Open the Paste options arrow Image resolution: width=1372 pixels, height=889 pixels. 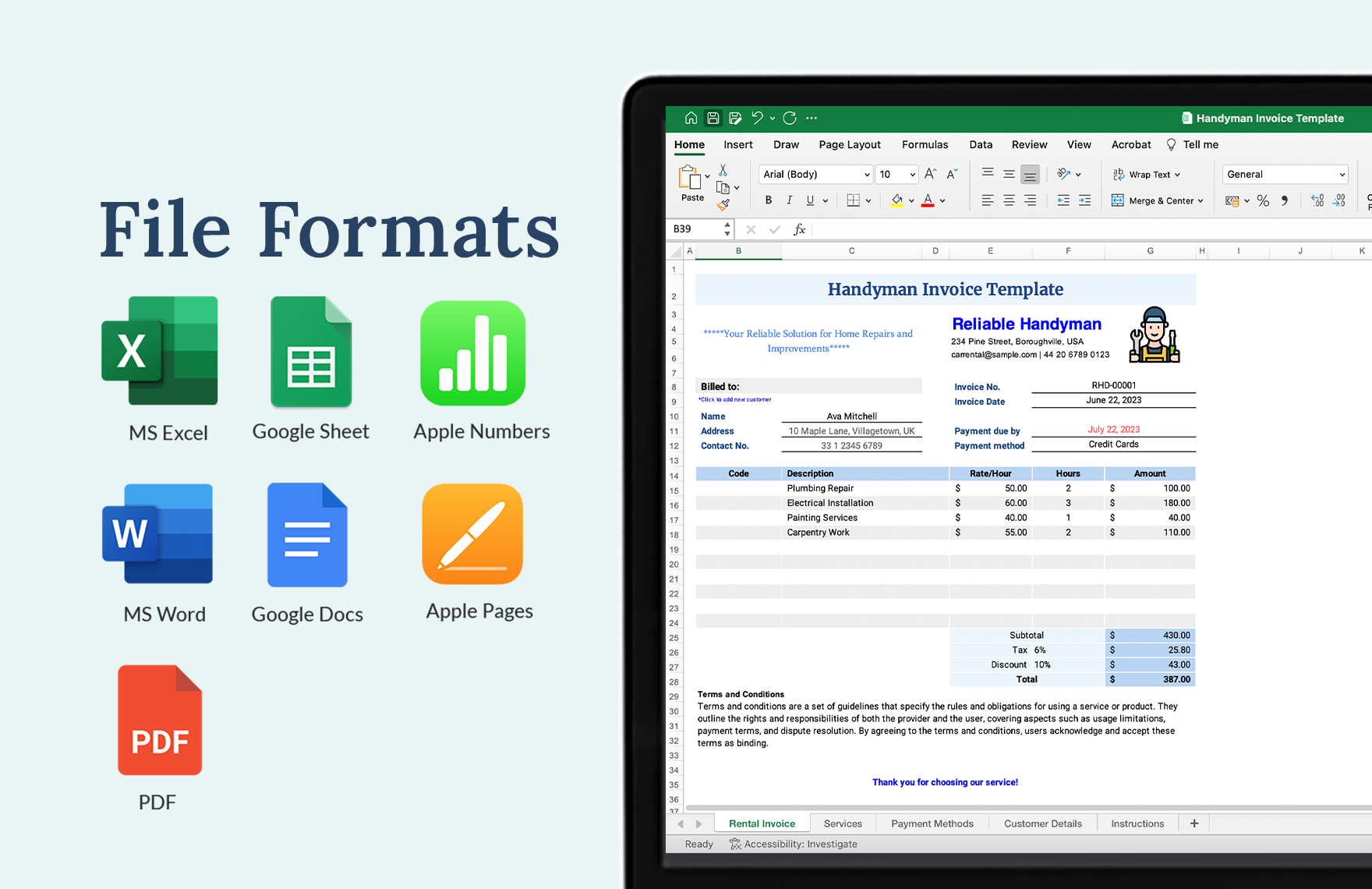[707, 176]
